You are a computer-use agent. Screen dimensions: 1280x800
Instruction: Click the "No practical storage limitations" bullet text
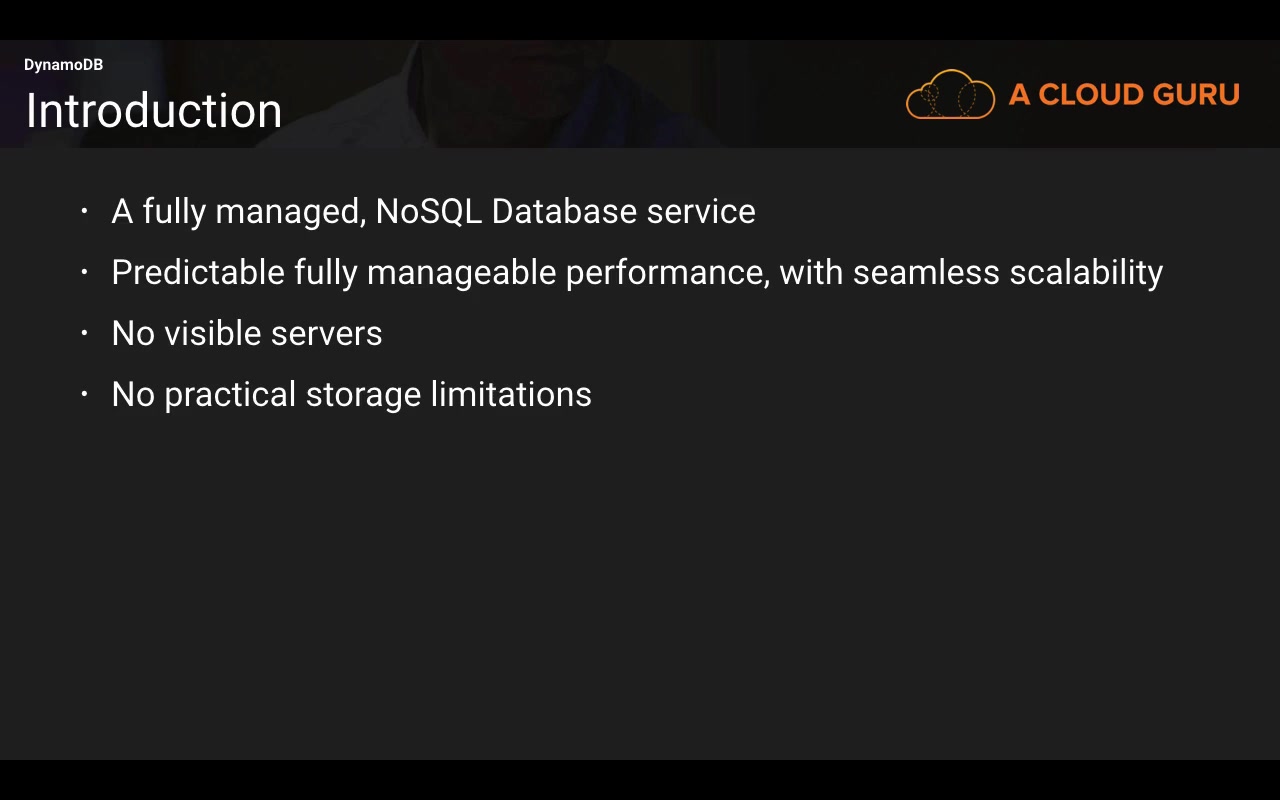tap(351, 394)
